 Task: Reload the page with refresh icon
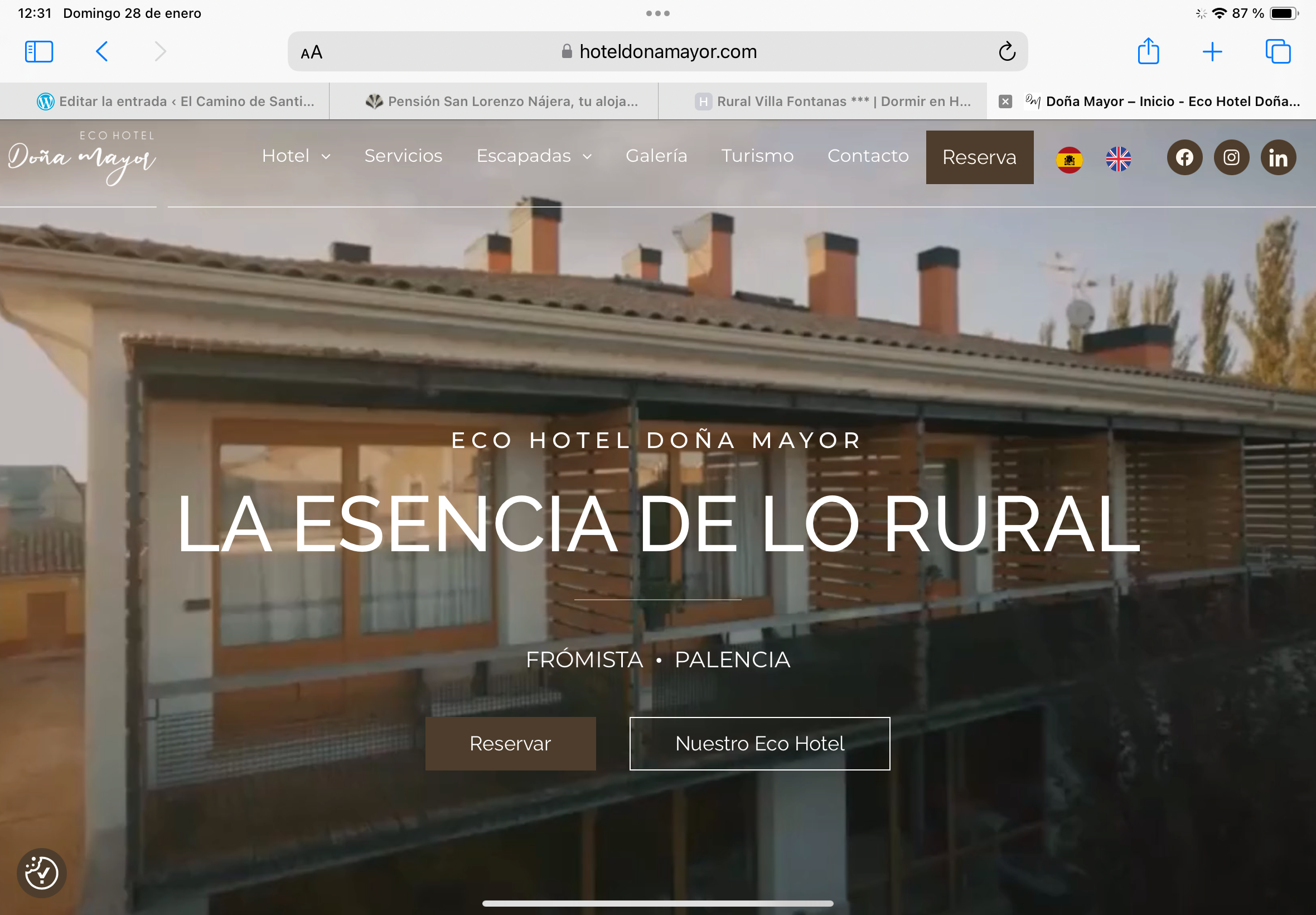point(1007,51)
